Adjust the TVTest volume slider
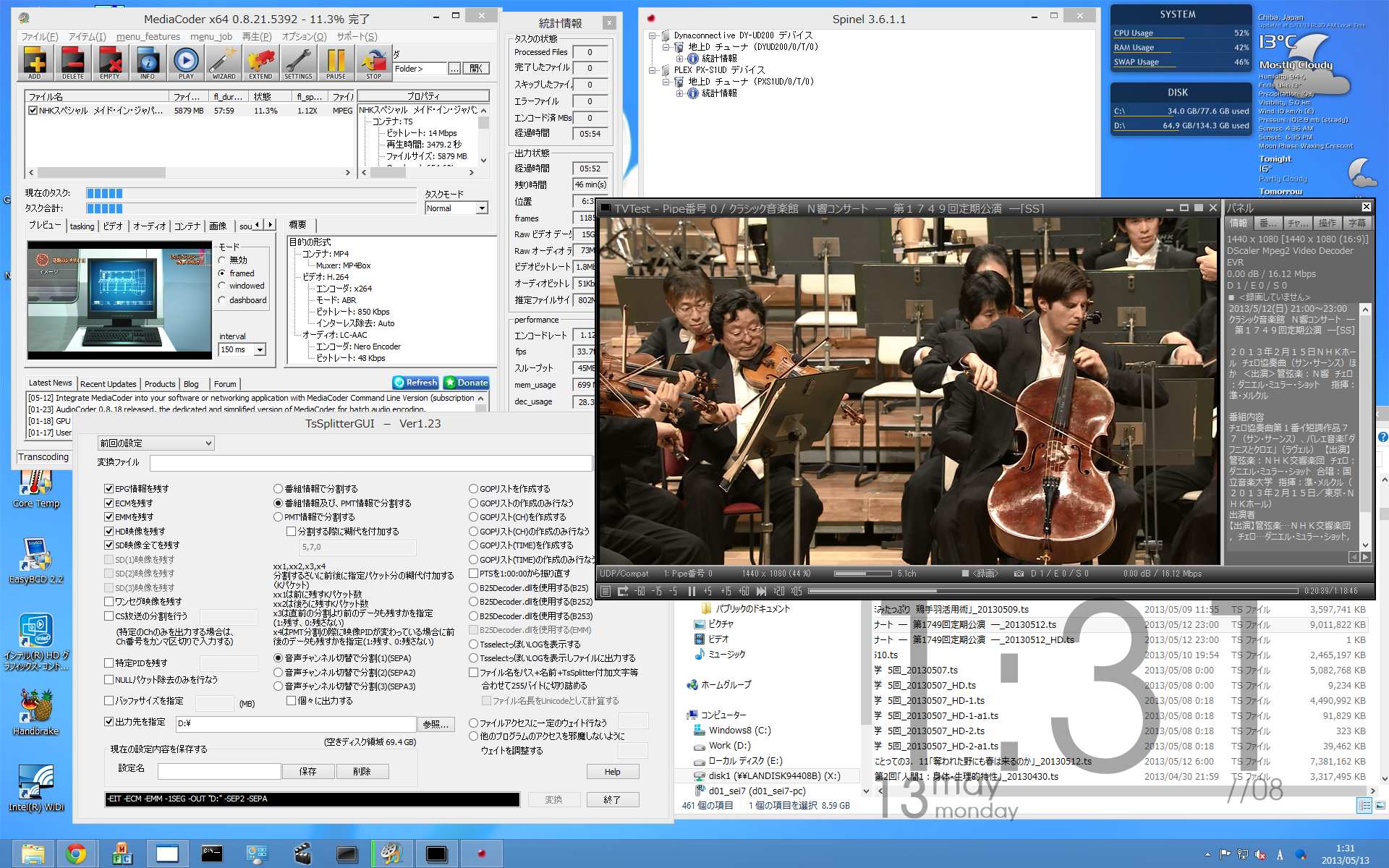 point(862,574)
